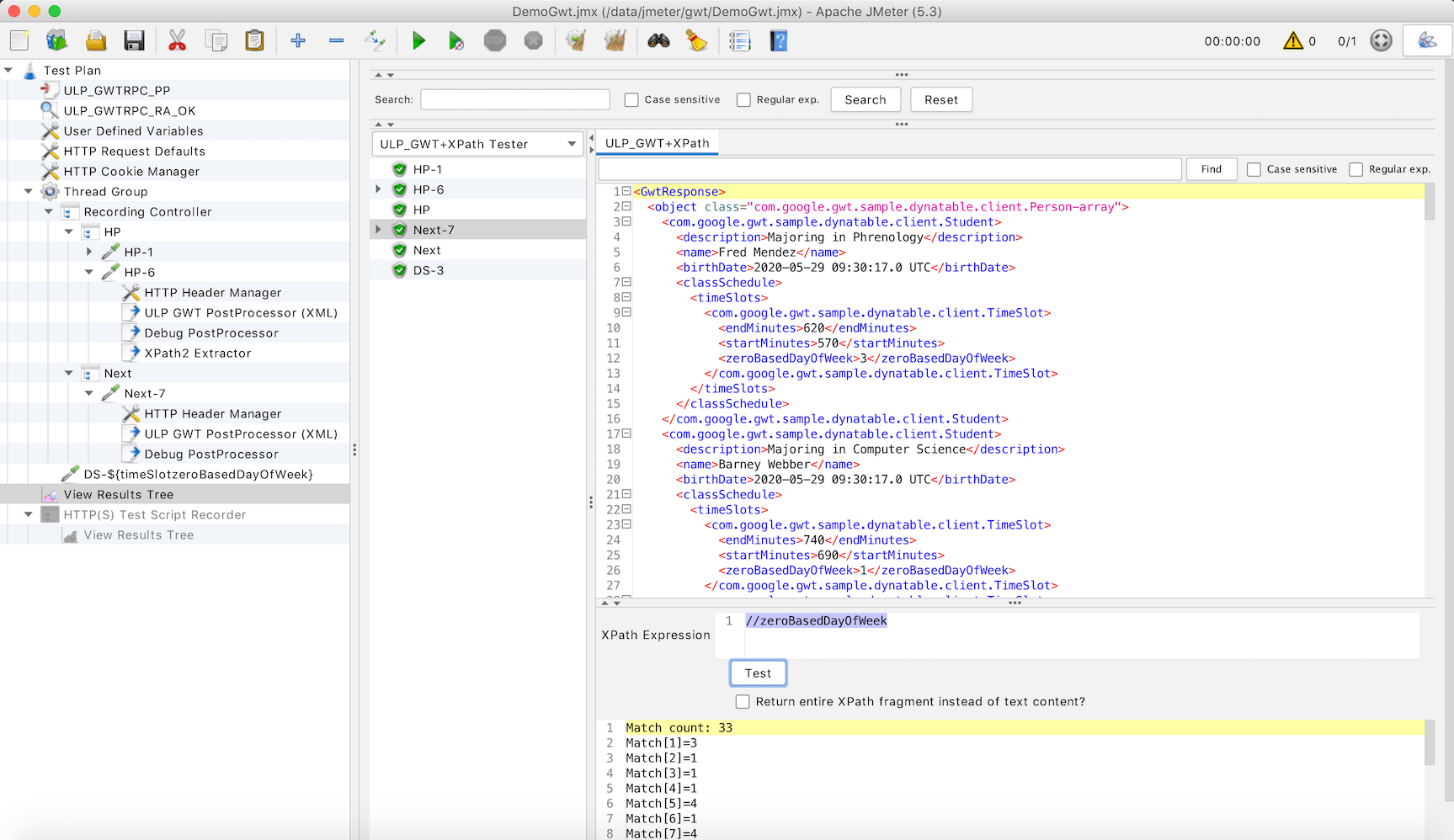Click the Function helper list icon

coord(739,40)
